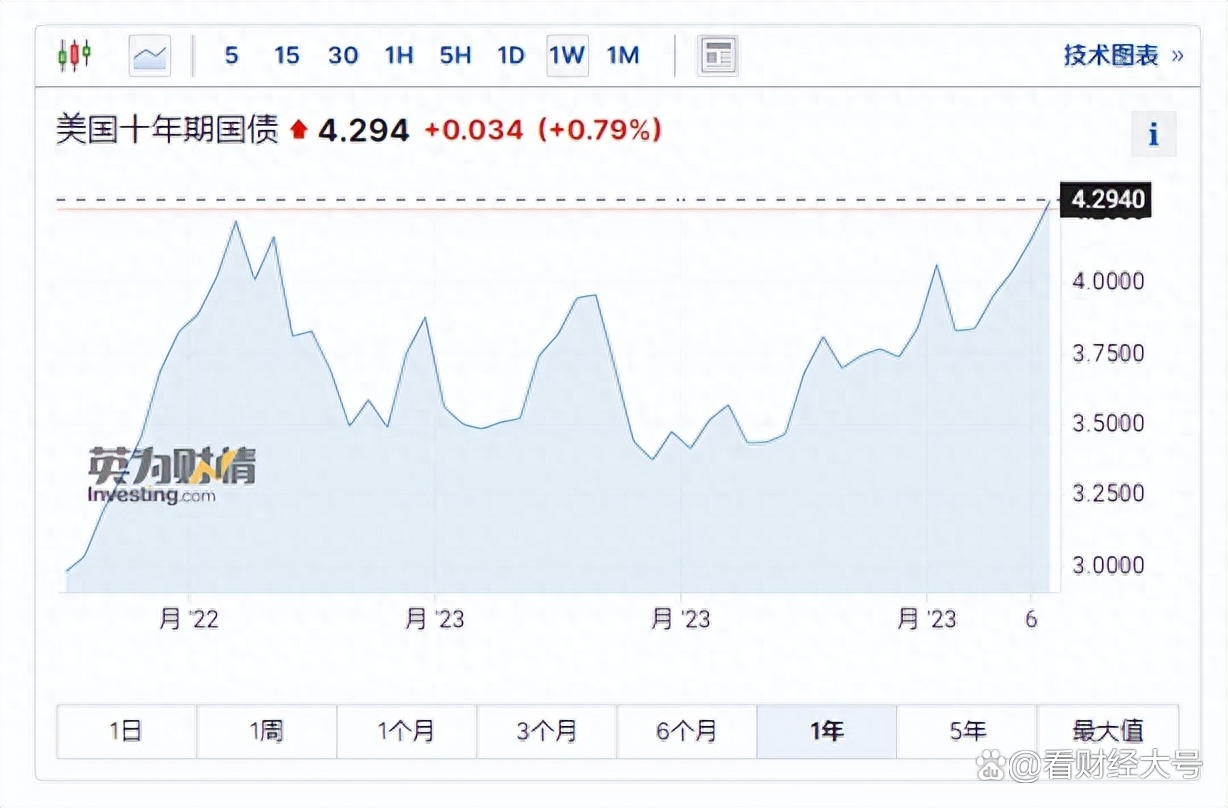The width and height of the screenshot is (1228, 808).
Task: Switch to candlestick chart type
Action: click(74, 55)
